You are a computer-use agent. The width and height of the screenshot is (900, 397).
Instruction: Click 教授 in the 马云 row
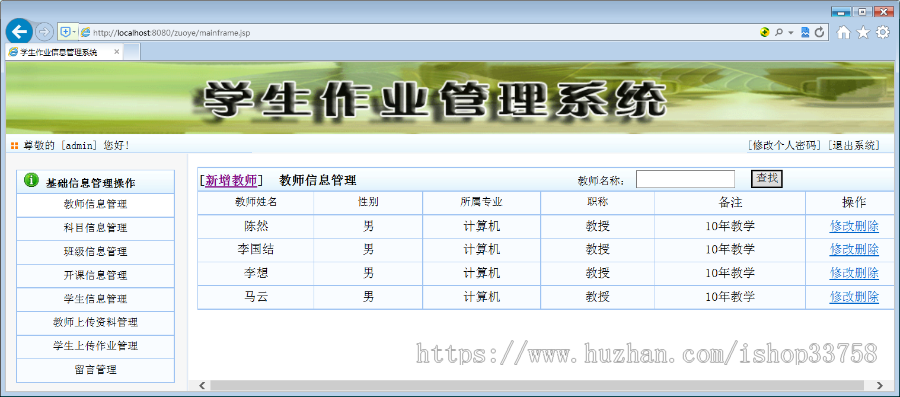pyautogui.click(x=598, y=297)
